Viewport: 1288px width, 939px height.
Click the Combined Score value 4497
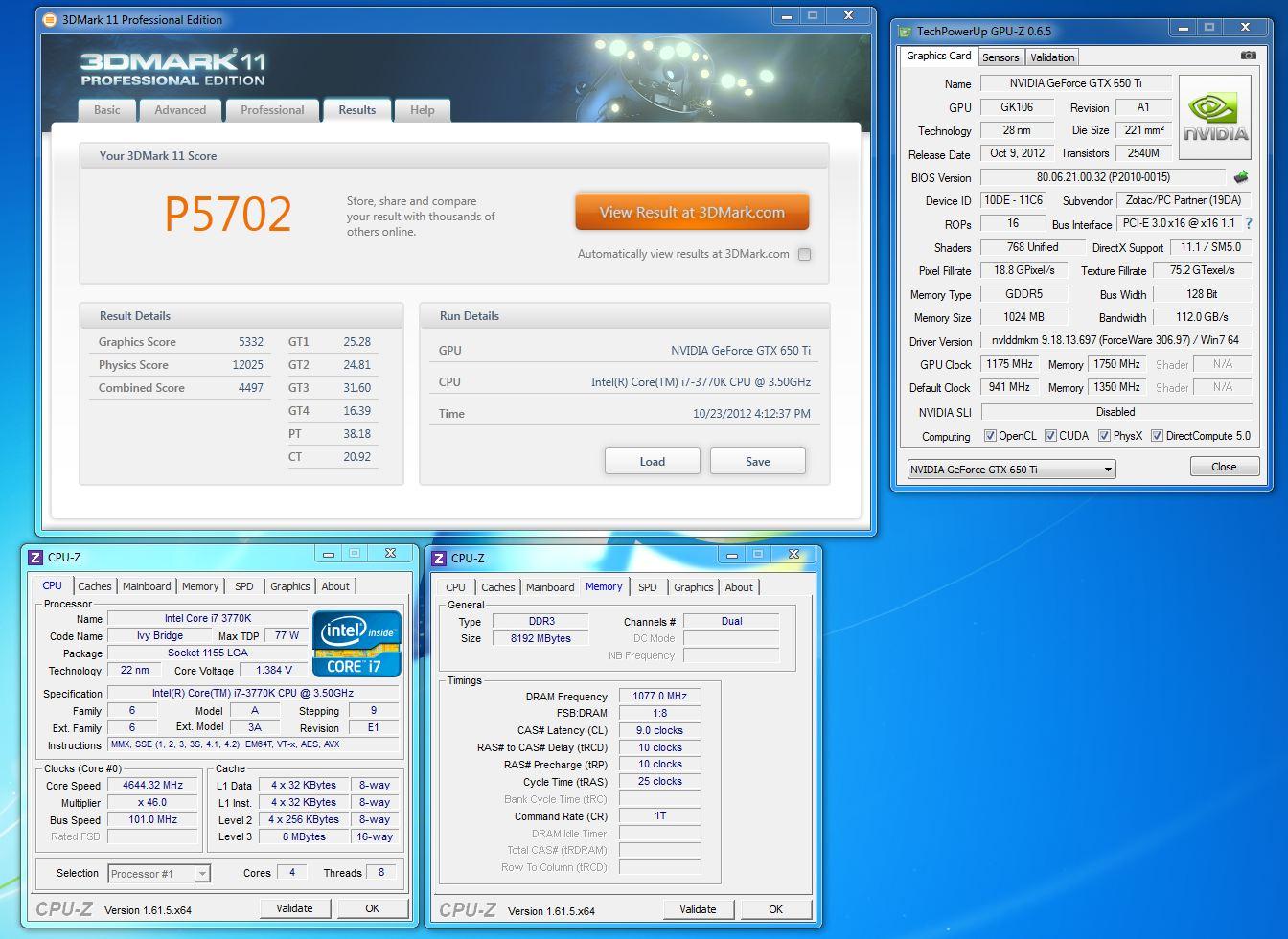coord(251,388)
